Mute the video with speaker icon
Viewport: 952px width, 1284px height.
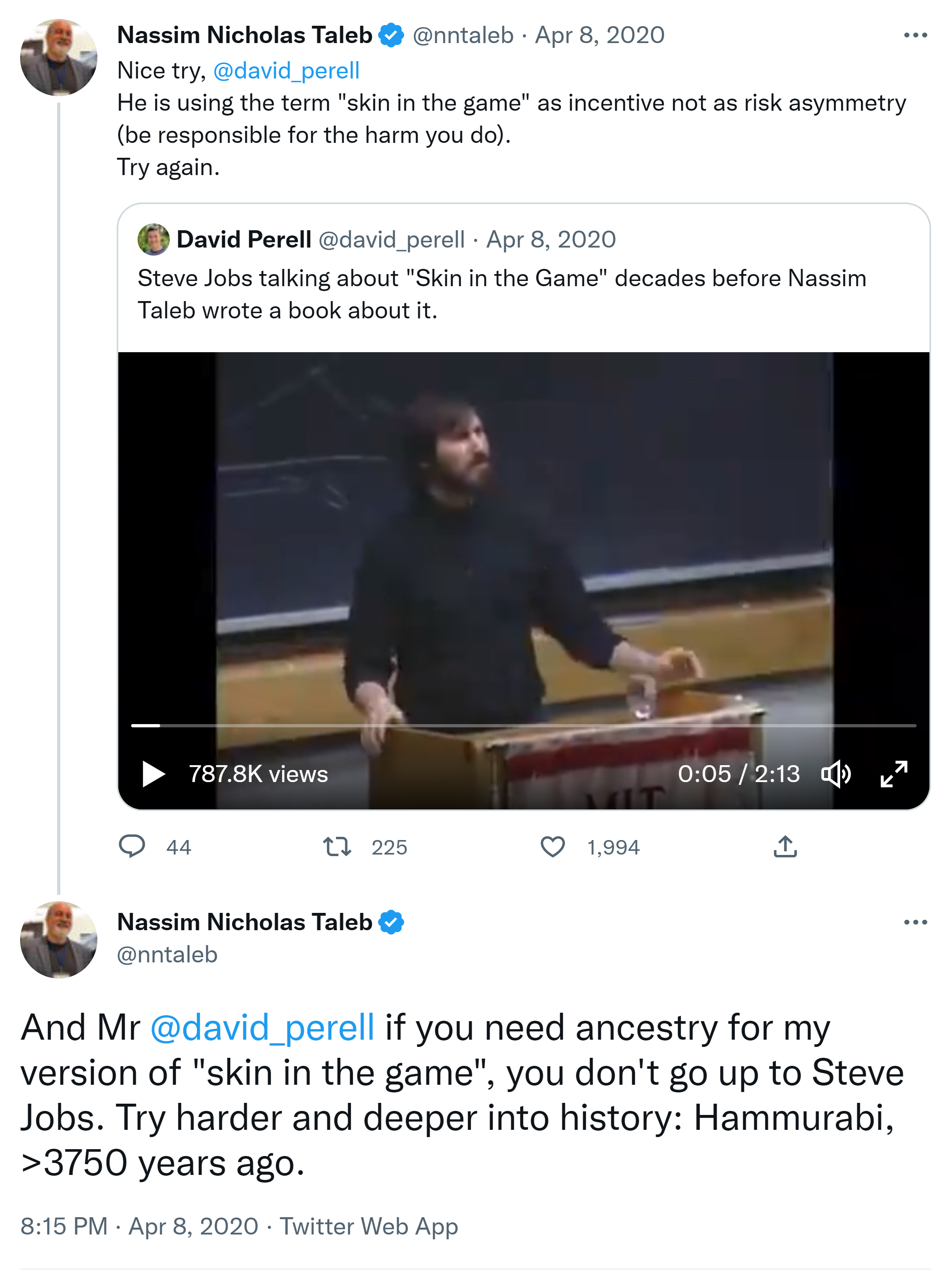point(836,773)
